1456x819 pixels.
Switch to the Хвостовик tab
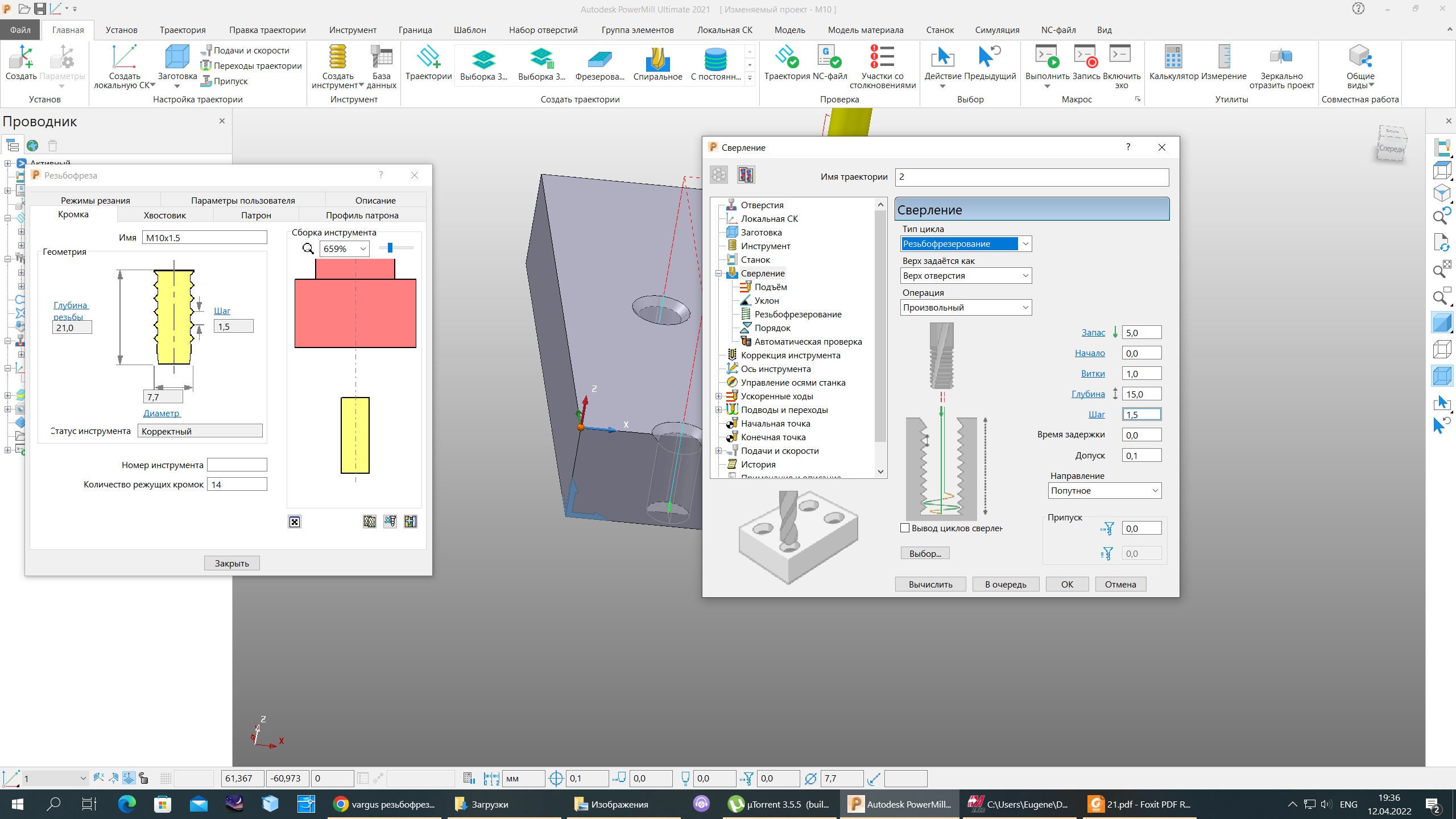coord(164,215)
